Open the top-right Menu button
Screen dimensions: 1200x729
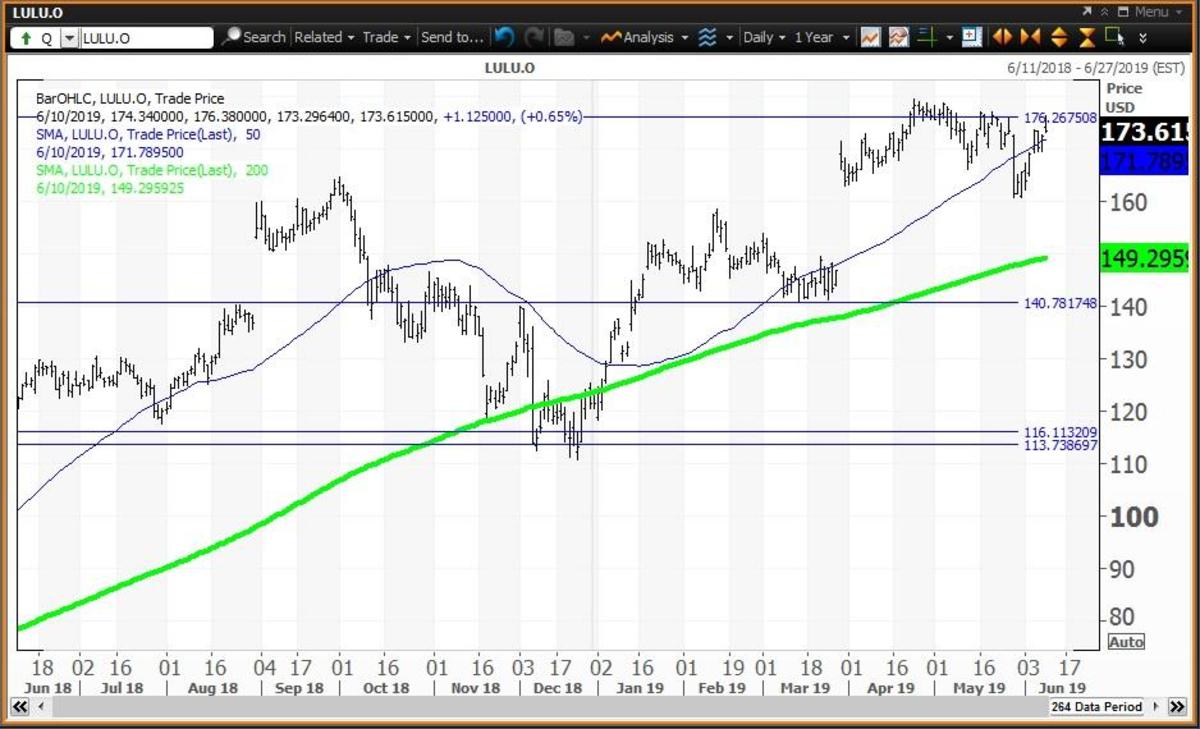[x=1151, y=11]
